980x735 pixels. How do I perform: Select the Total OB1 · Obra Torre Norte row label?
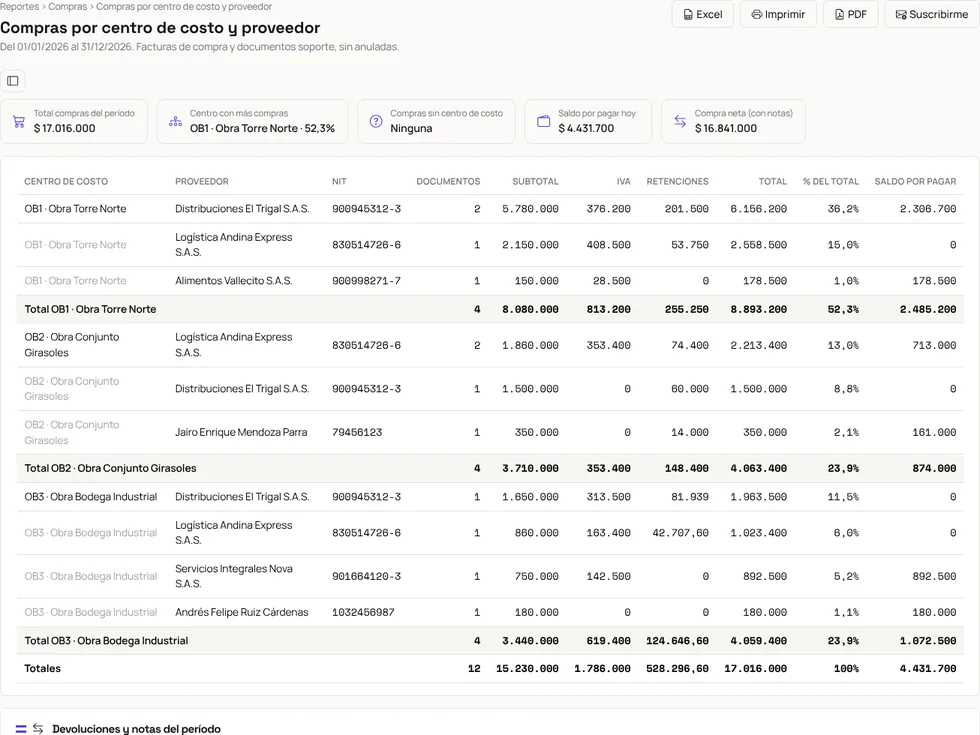[x=90, y=309]
